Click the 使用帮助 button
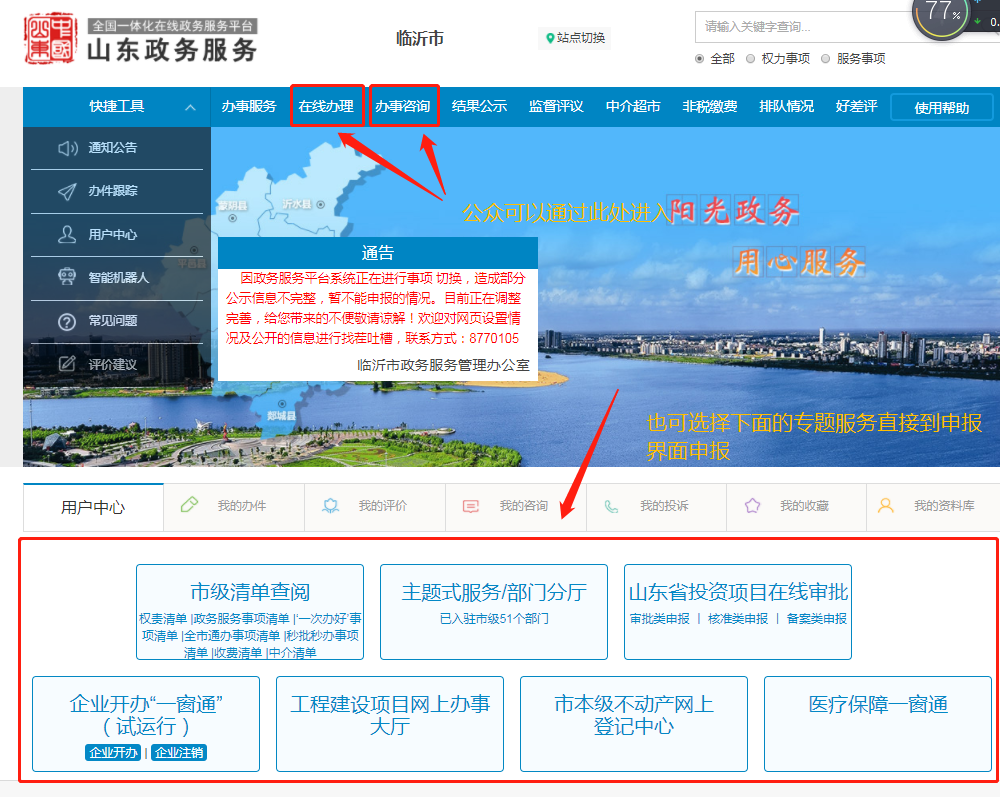The image size is (1000, 797). pyautogui.click(x=941, y=108)
